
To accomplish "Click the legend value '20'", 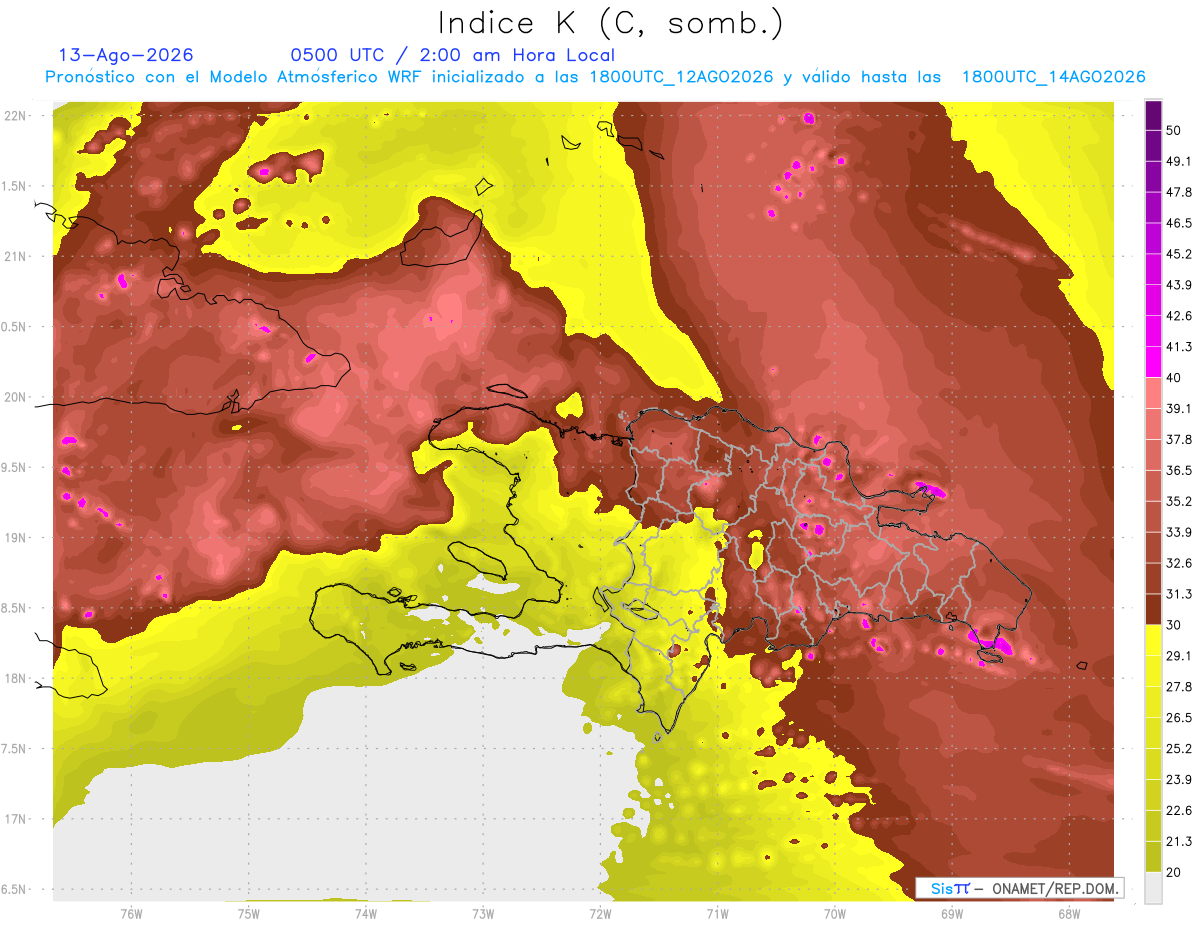I will 1174,871.
